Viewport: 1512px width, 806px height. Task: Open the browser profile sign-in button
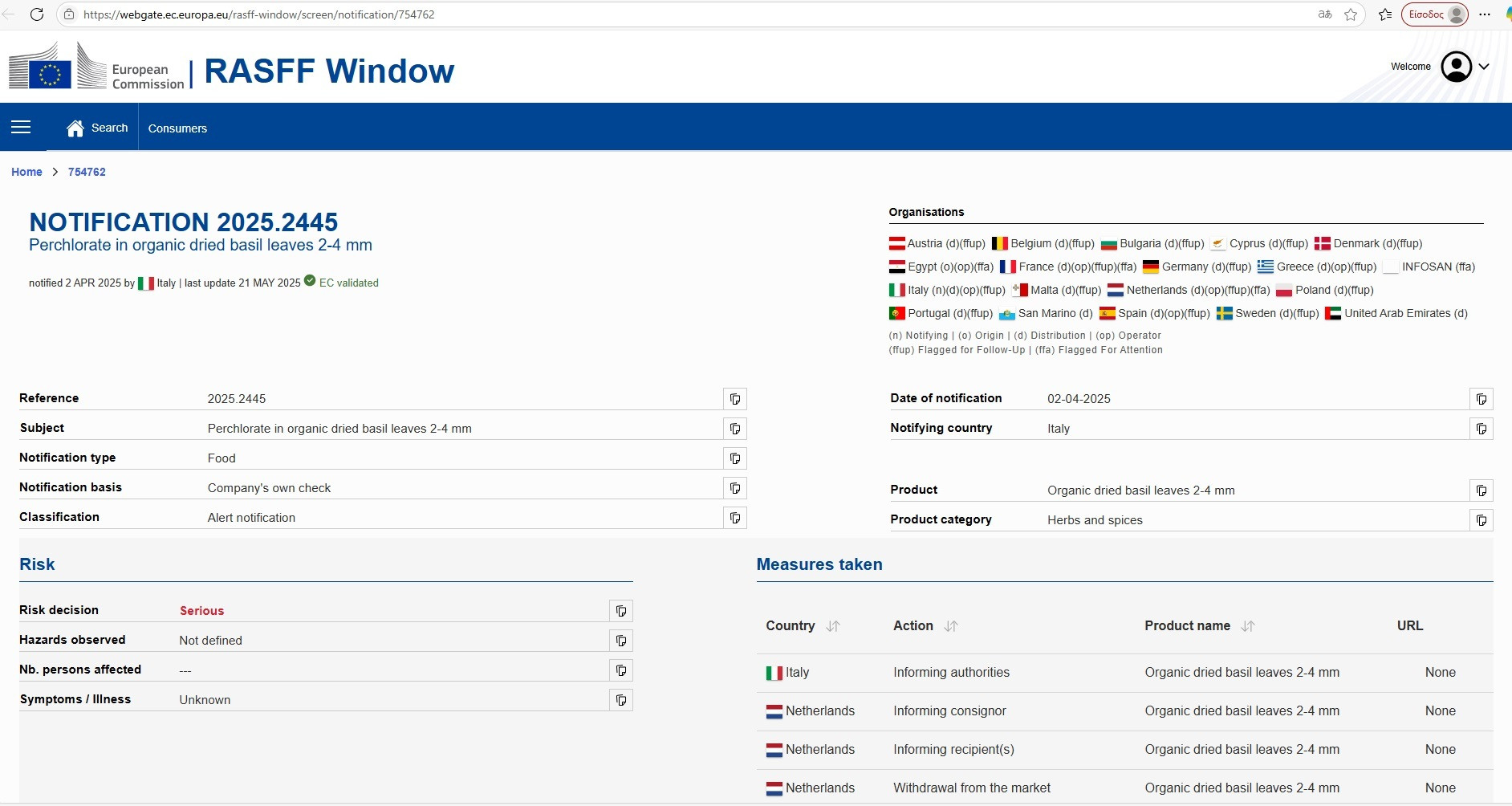click(x=1434, y=14)
